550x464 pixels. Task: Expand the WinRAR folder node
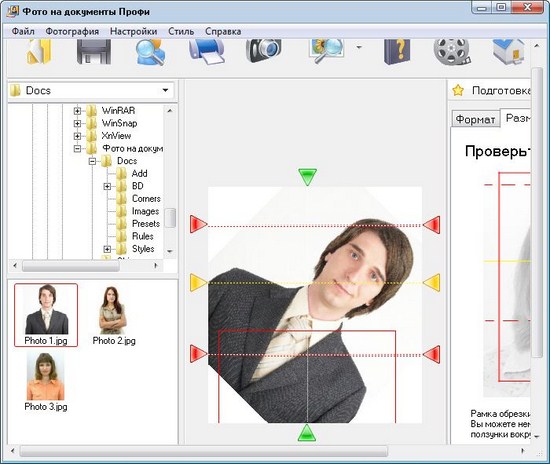point(77,111)
